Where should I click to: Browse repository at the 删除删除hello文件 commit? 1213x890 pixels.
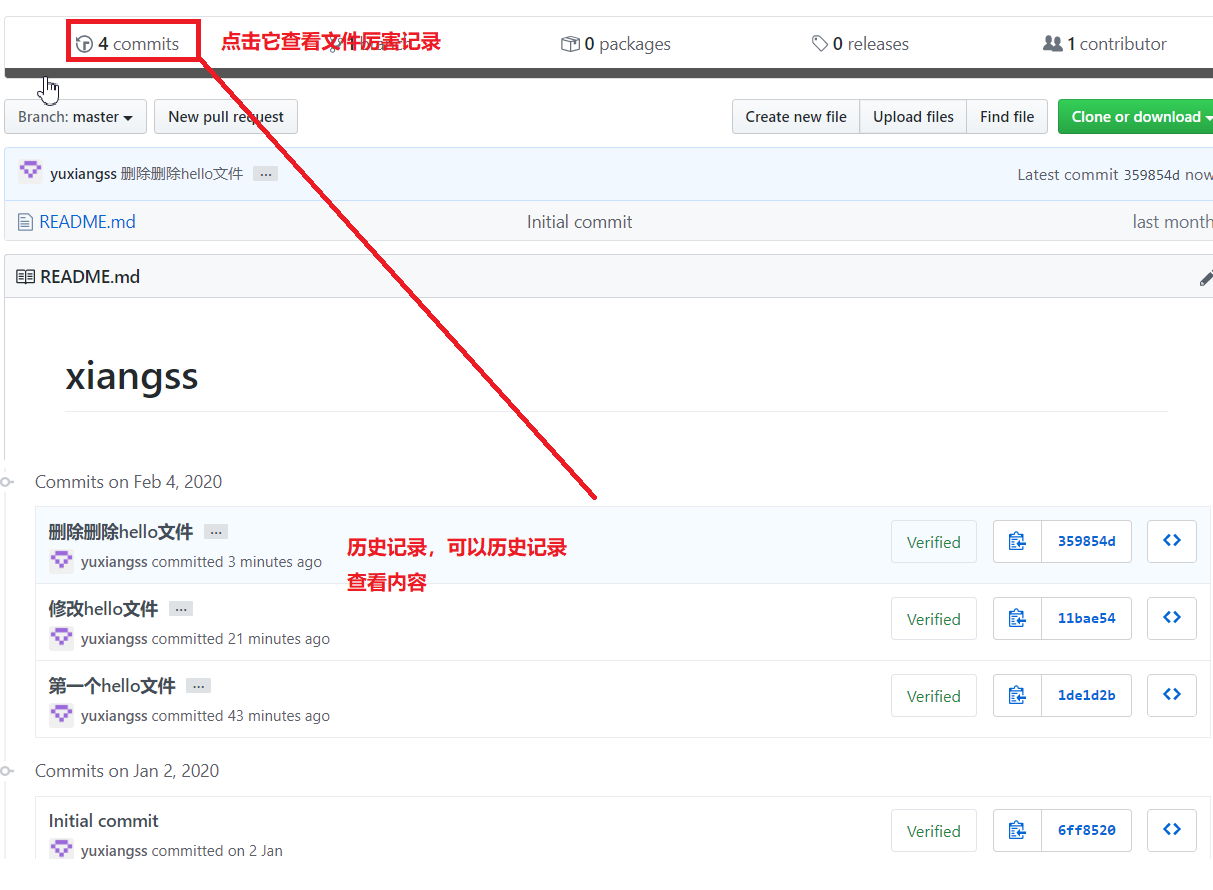pos(1171,541)
